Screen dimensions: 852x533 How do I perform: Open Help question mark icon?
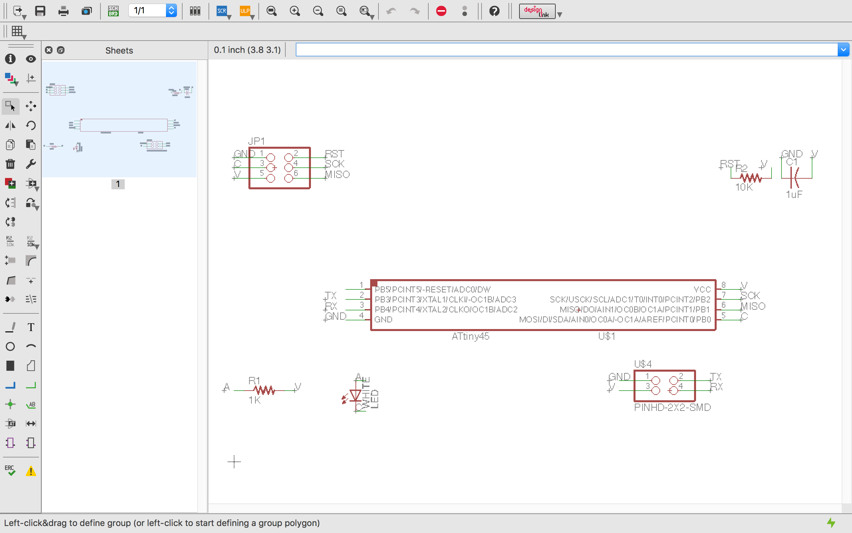494,11
